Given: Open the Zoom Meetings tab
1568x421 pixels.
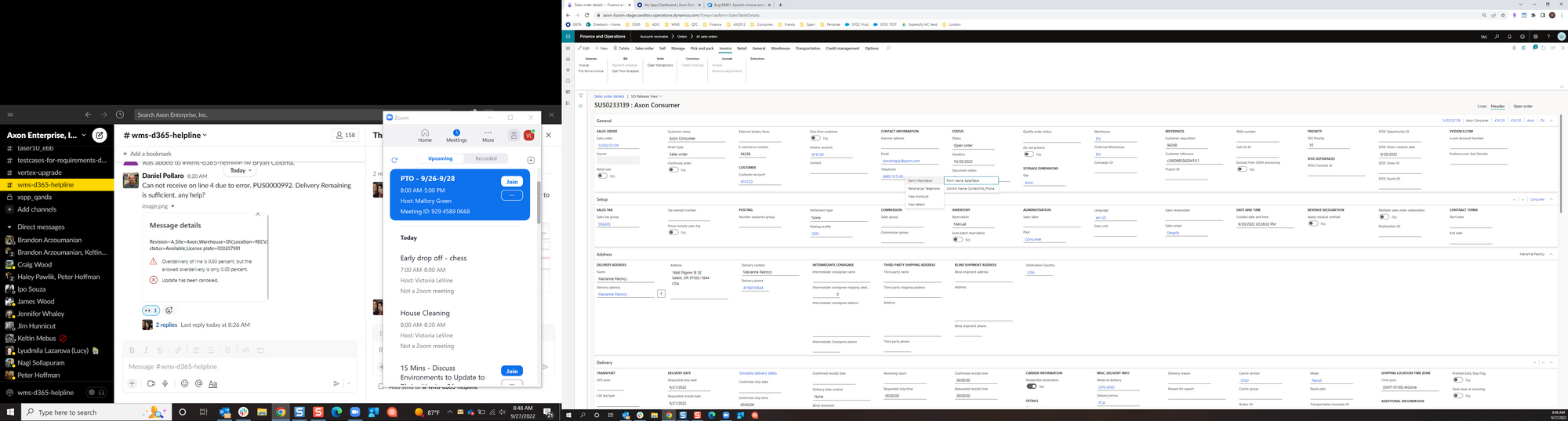Looking at the screenshot, I should click(x=456, y=135).
